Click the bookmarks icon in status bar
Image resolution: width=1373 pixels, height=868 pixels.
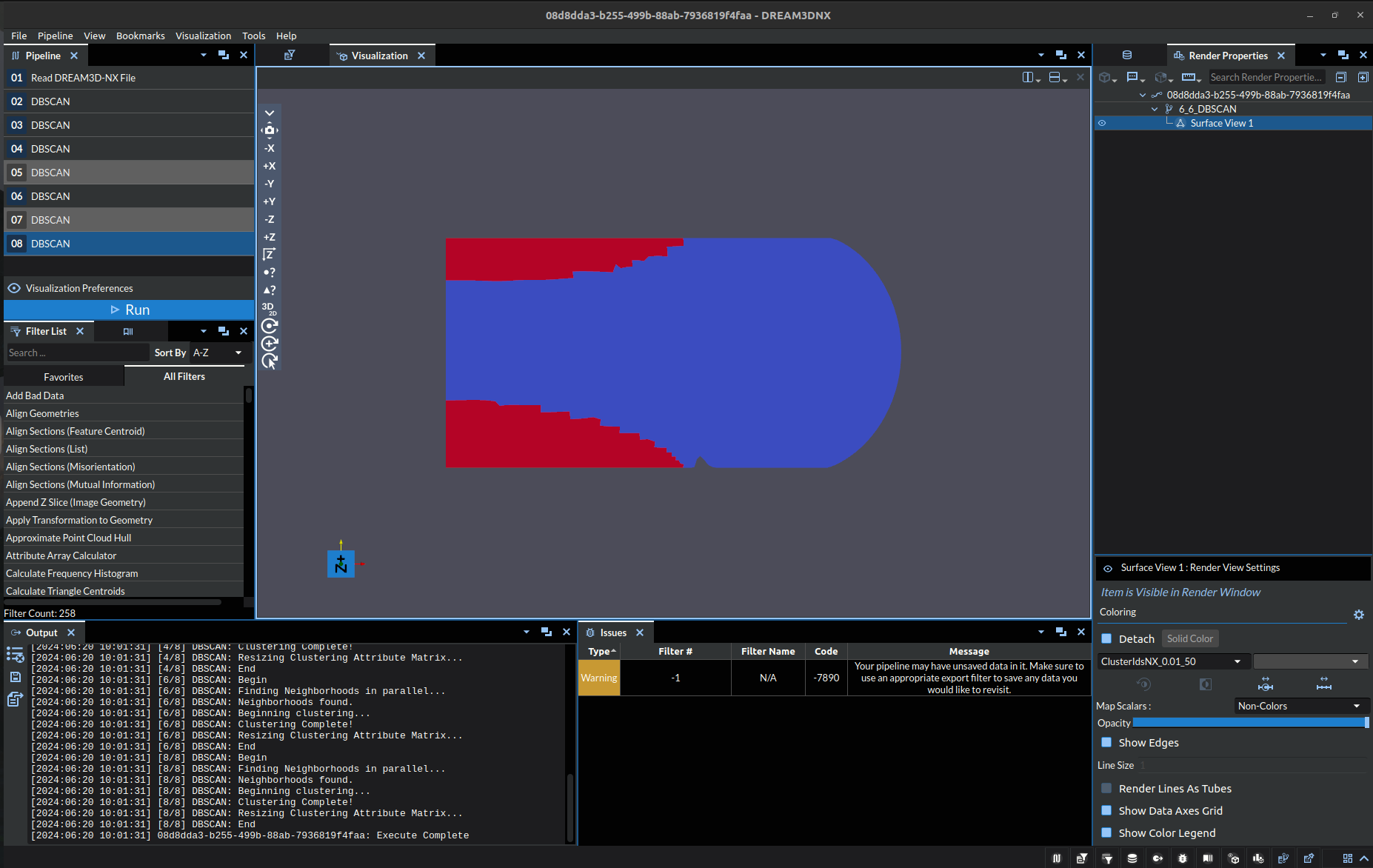tap(1208, 858)
